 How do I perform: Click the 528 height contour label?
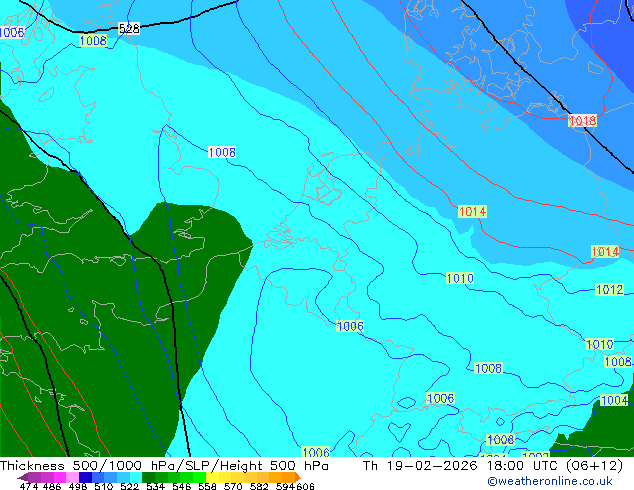[x=129, y=29]
